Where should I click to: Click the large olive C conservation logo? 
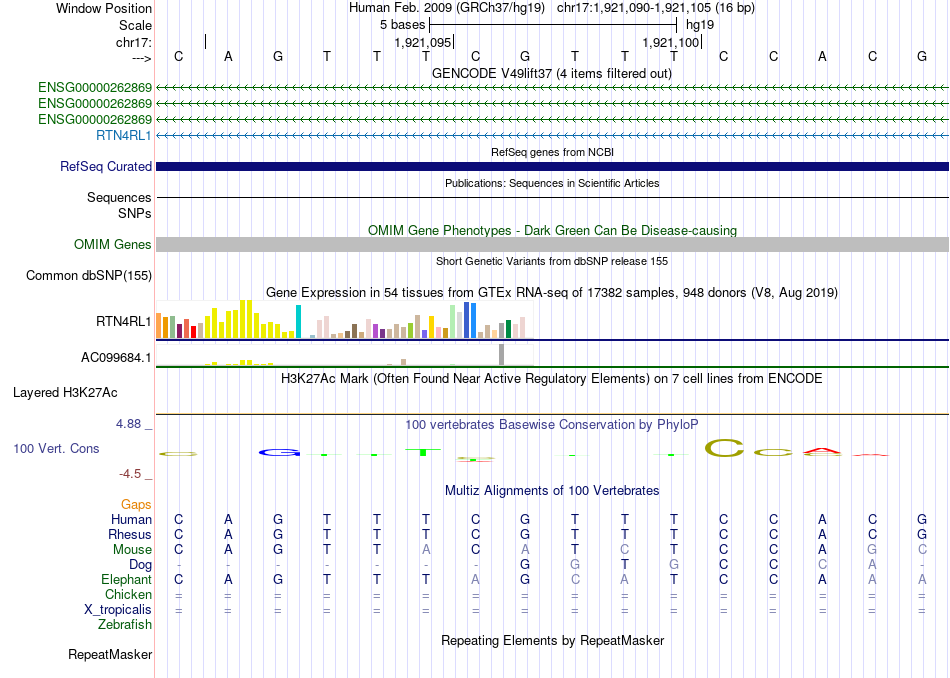point(724,448)
